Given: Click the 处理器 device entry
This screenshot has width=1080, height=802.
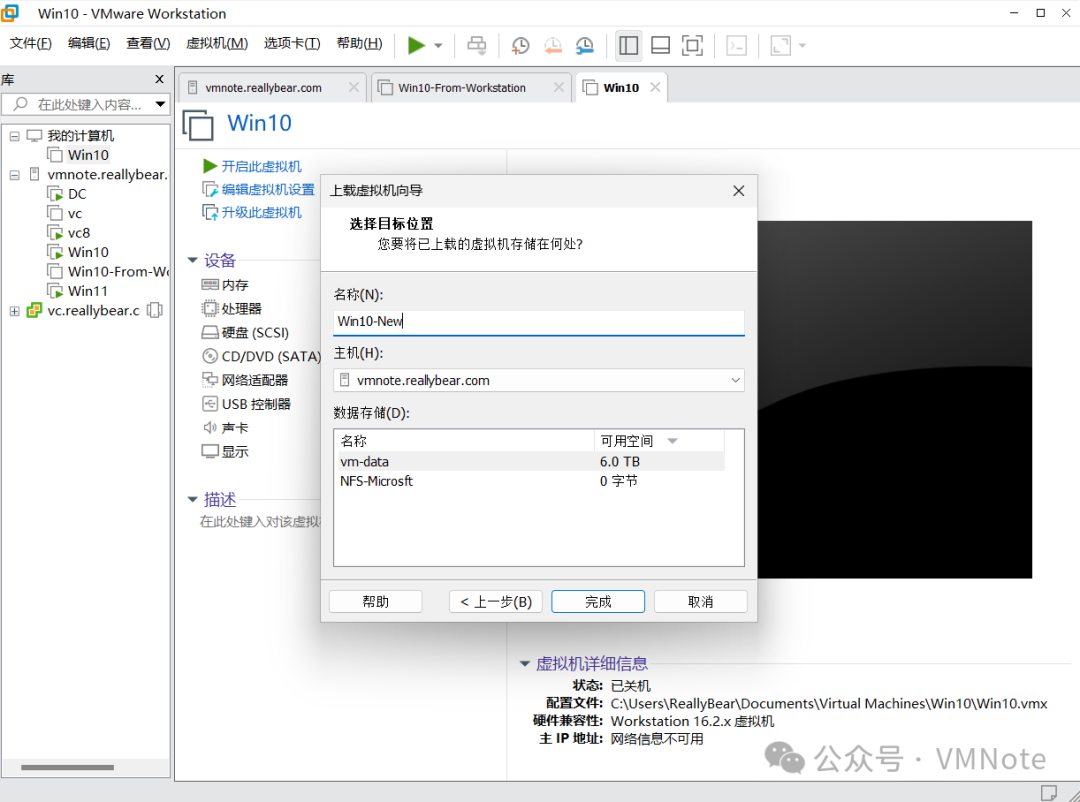Looking at the screenshot, I should tap(241, 309).
